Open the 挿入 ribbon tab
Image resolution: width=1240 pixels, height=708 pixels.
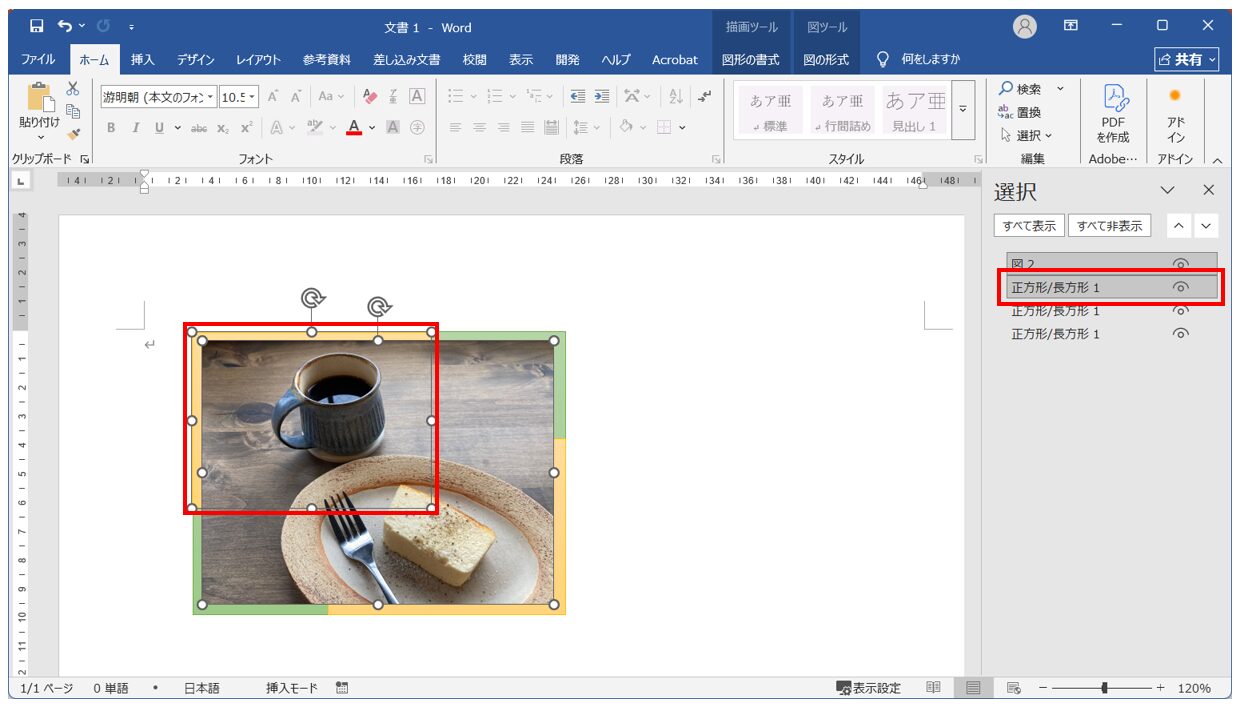click(x=143, y=60)
